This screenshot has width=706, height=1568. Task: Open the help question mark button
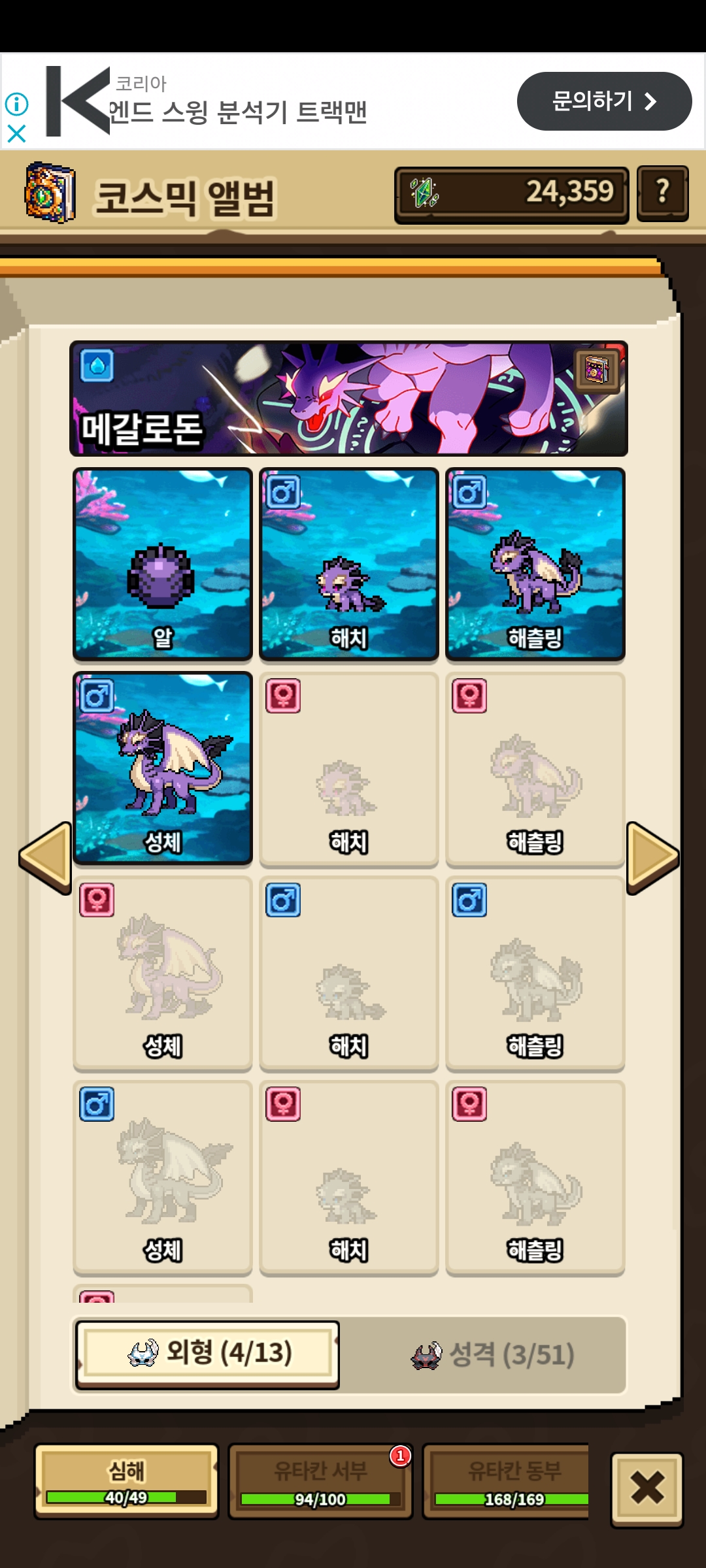click(662, 193)
